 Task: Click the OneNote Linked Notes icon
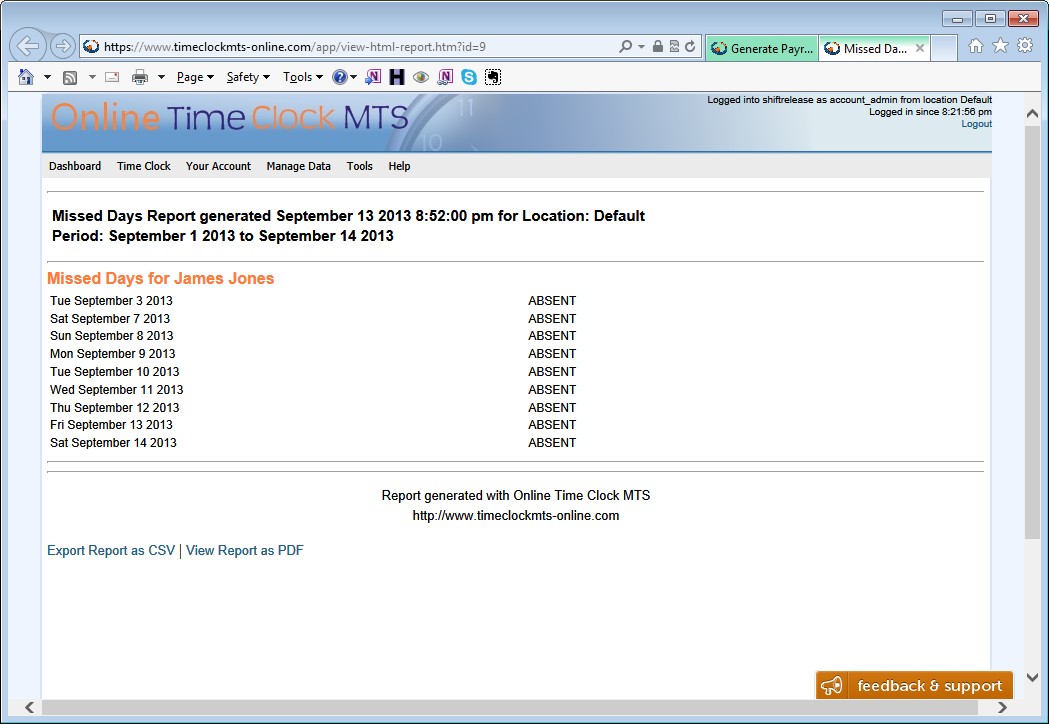445,77
